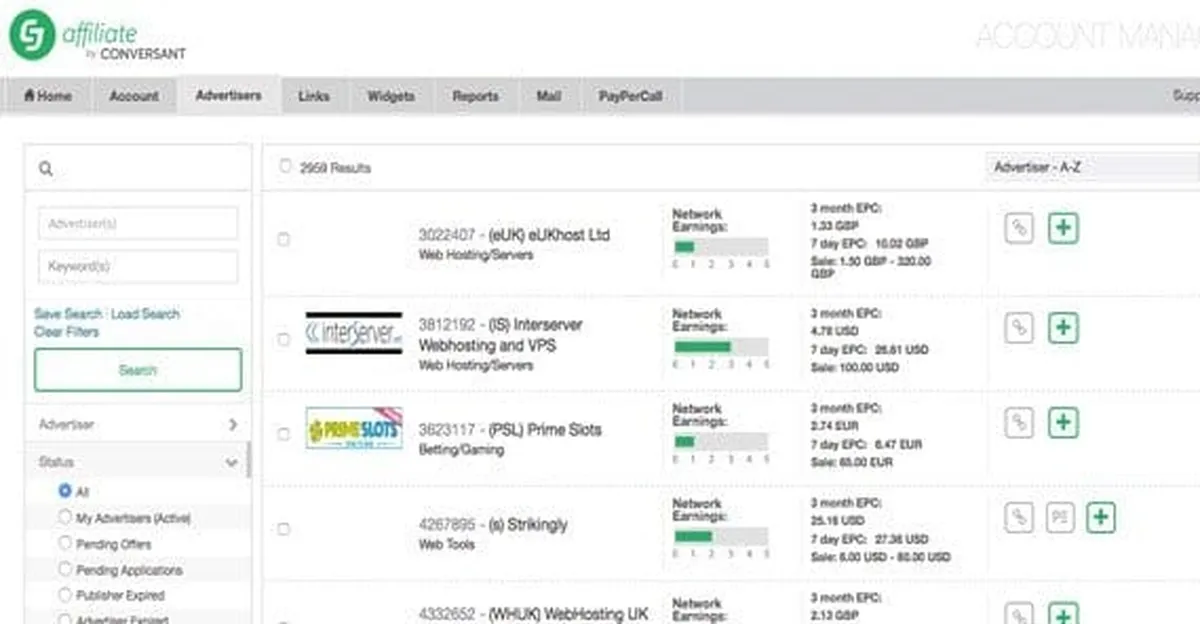Check the Interserver row checkbox
The width and height of the screenshot is (1200, 624).
tap(284, 339)
